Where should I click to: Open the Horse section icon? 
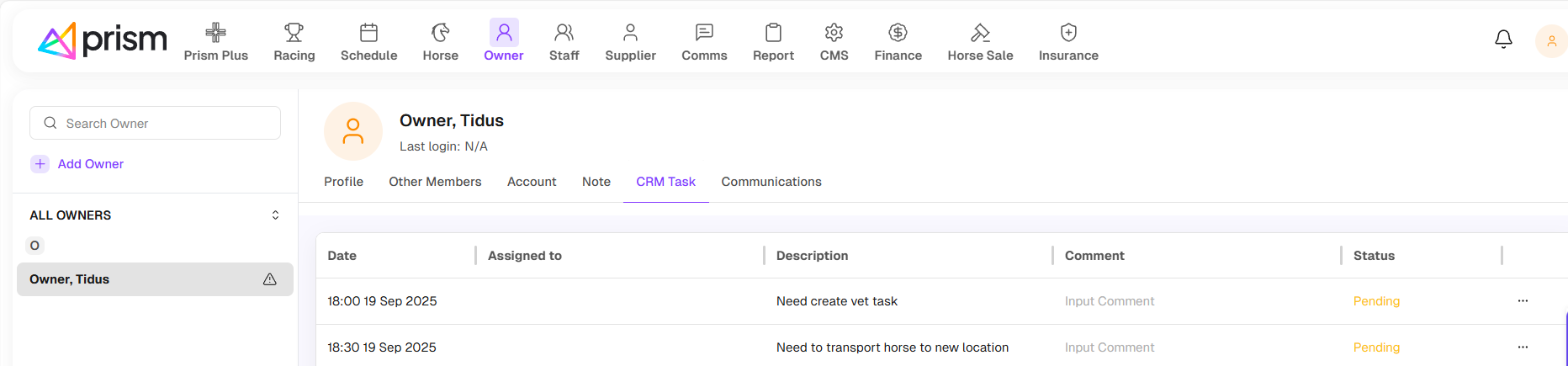pos(440,33)
